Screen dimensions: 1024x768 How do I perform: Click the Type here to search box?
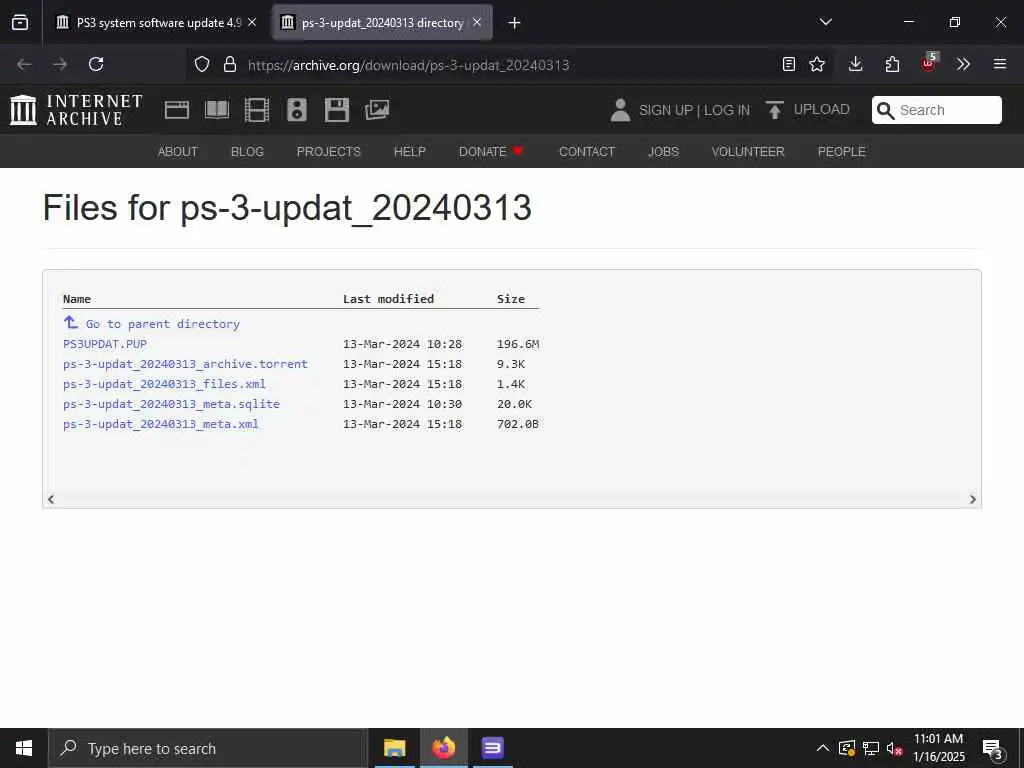pyautogui.click(x=208, y=748)
